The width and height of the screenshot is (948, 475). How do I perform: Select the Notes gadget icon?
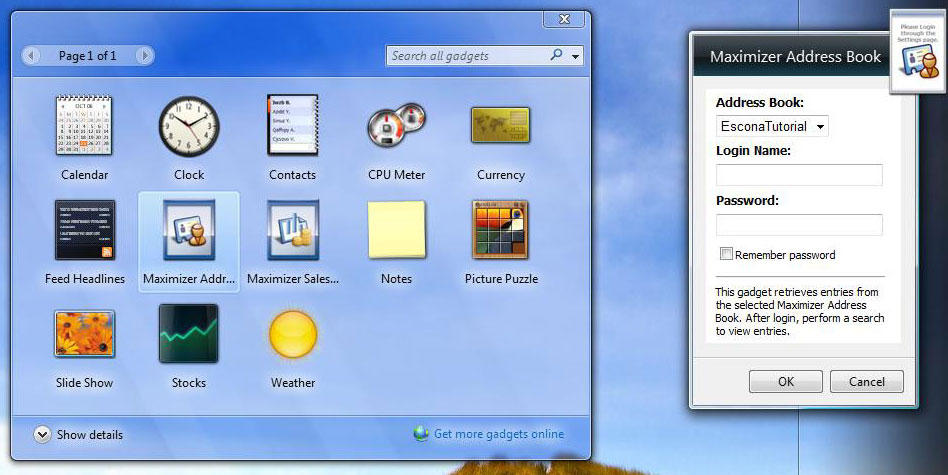[x=397, y=230]
